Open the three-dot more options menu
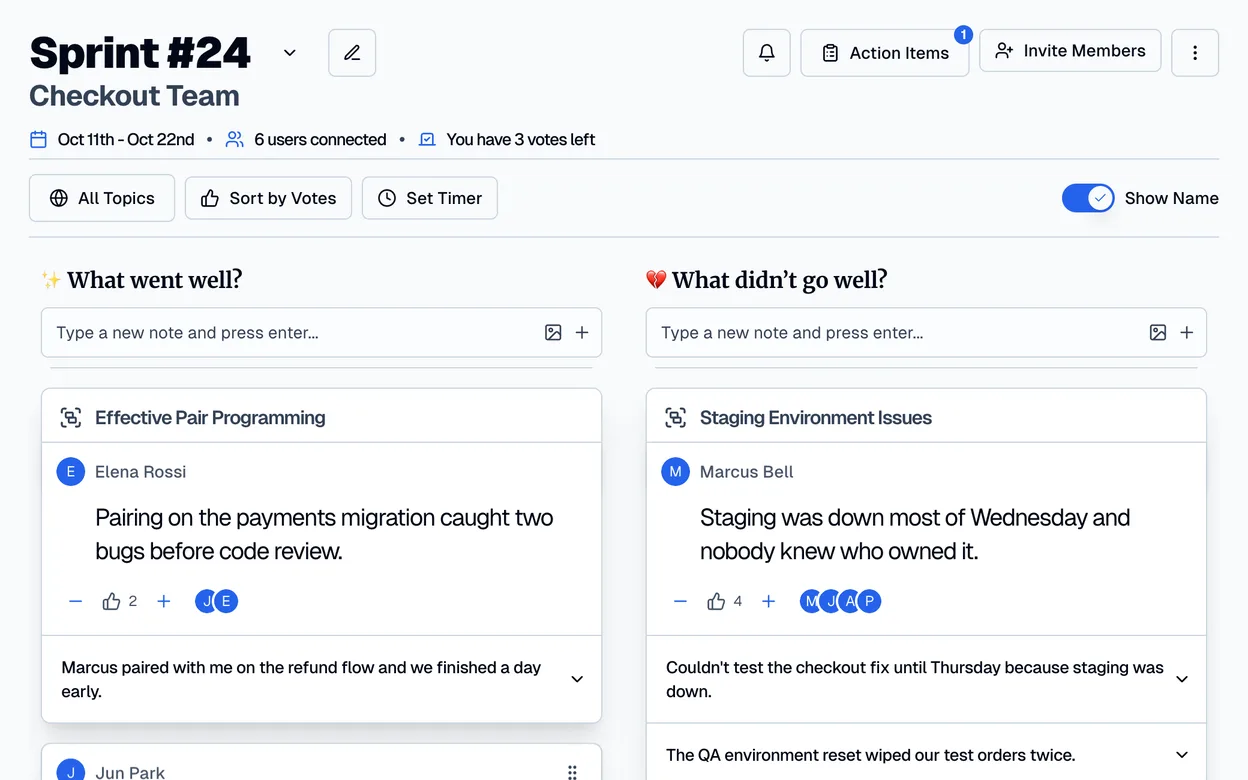 [x=1195, y=53]
